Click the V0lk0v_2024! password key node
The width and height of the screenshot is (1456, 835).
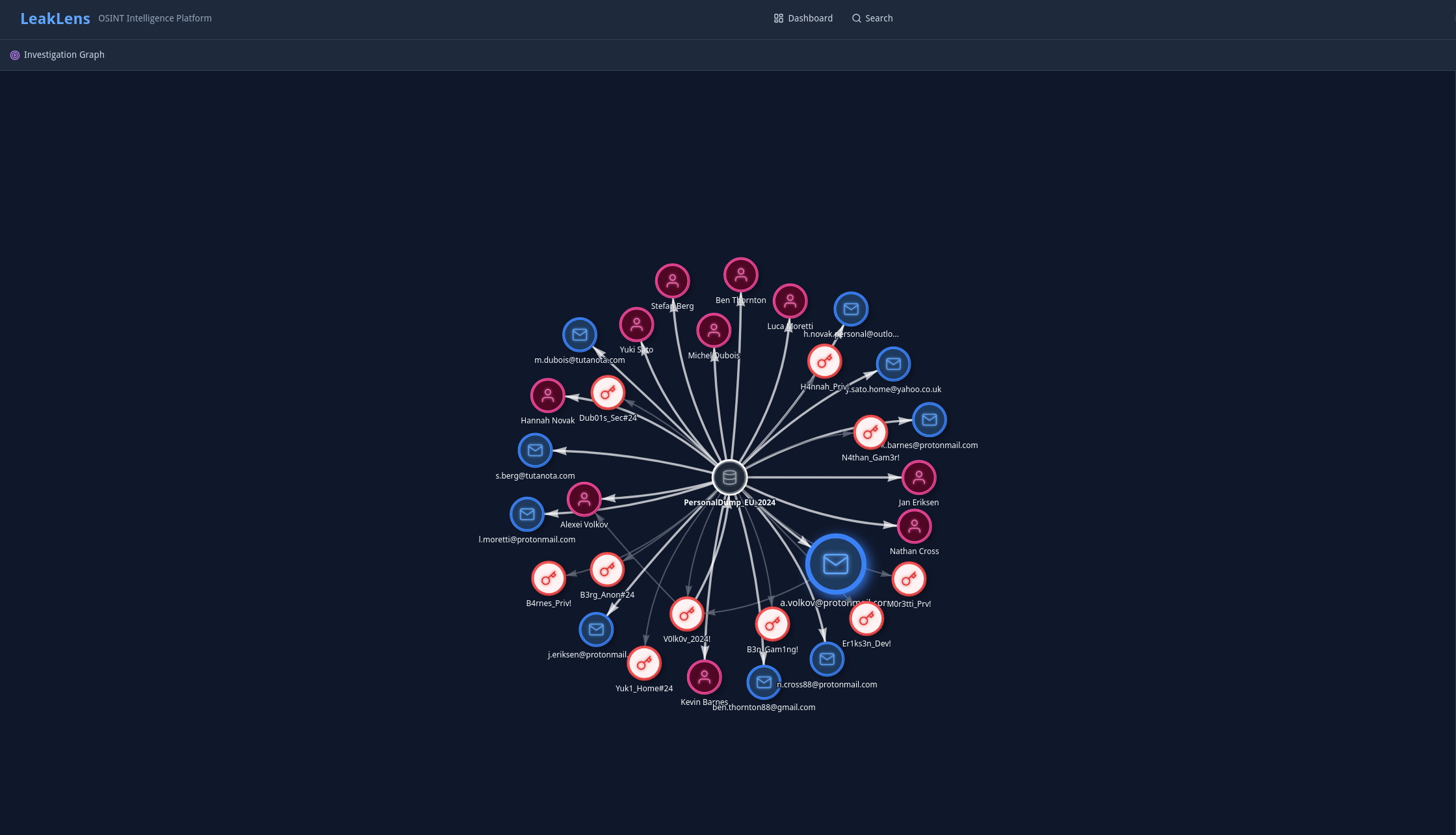tap(686, 614)
